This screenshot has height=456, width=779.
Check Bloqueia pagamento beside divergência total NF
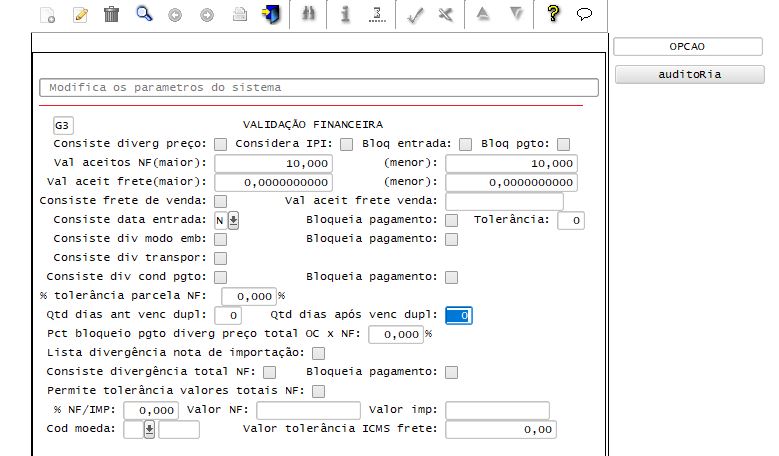pyautogui.click(x=452, y=373)
